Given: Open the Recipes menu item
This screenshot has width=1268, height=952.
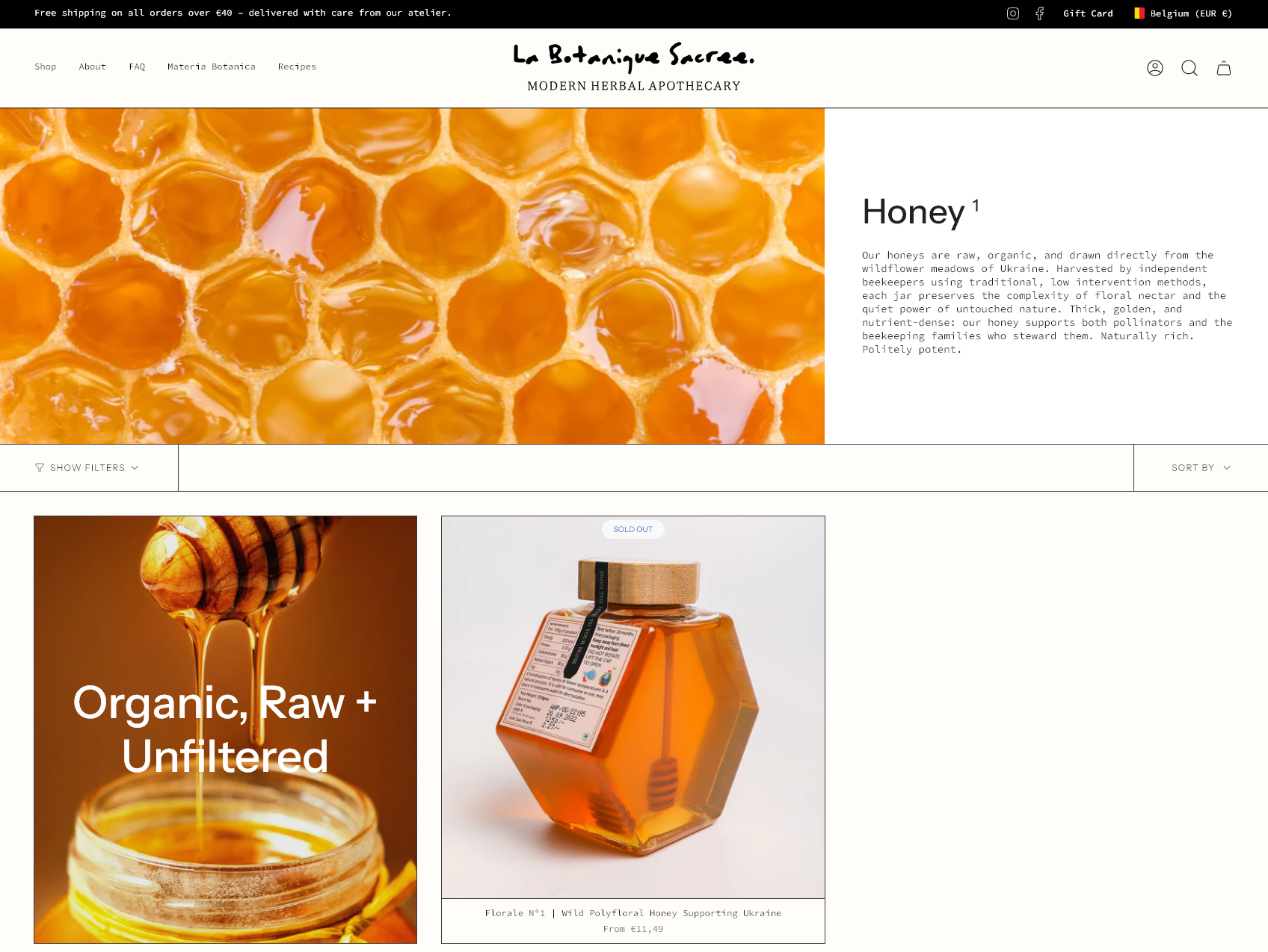Looking at the screenshot, I should [297, 67].
